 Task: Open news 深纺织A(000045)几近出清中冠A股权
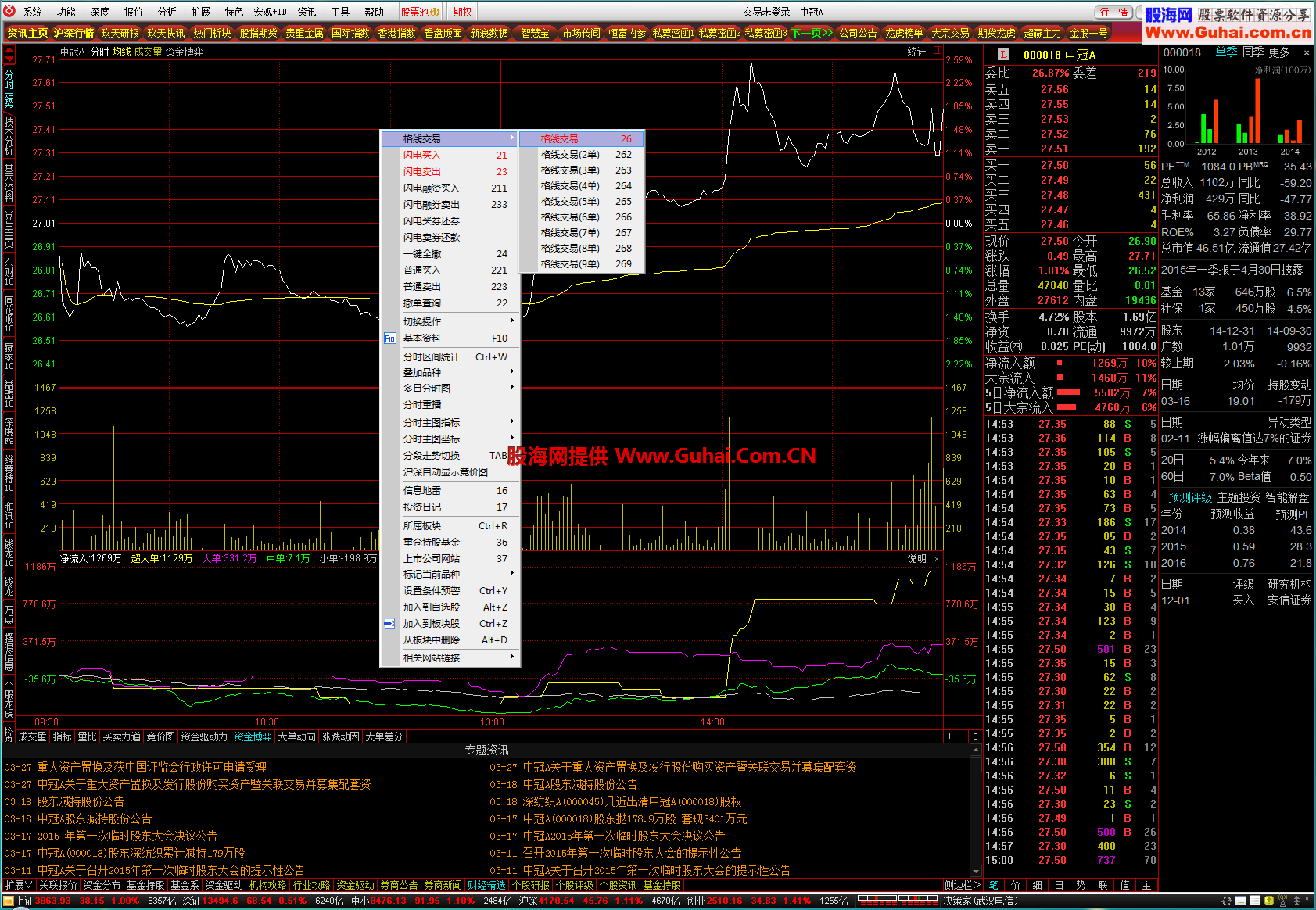(632, 801)
